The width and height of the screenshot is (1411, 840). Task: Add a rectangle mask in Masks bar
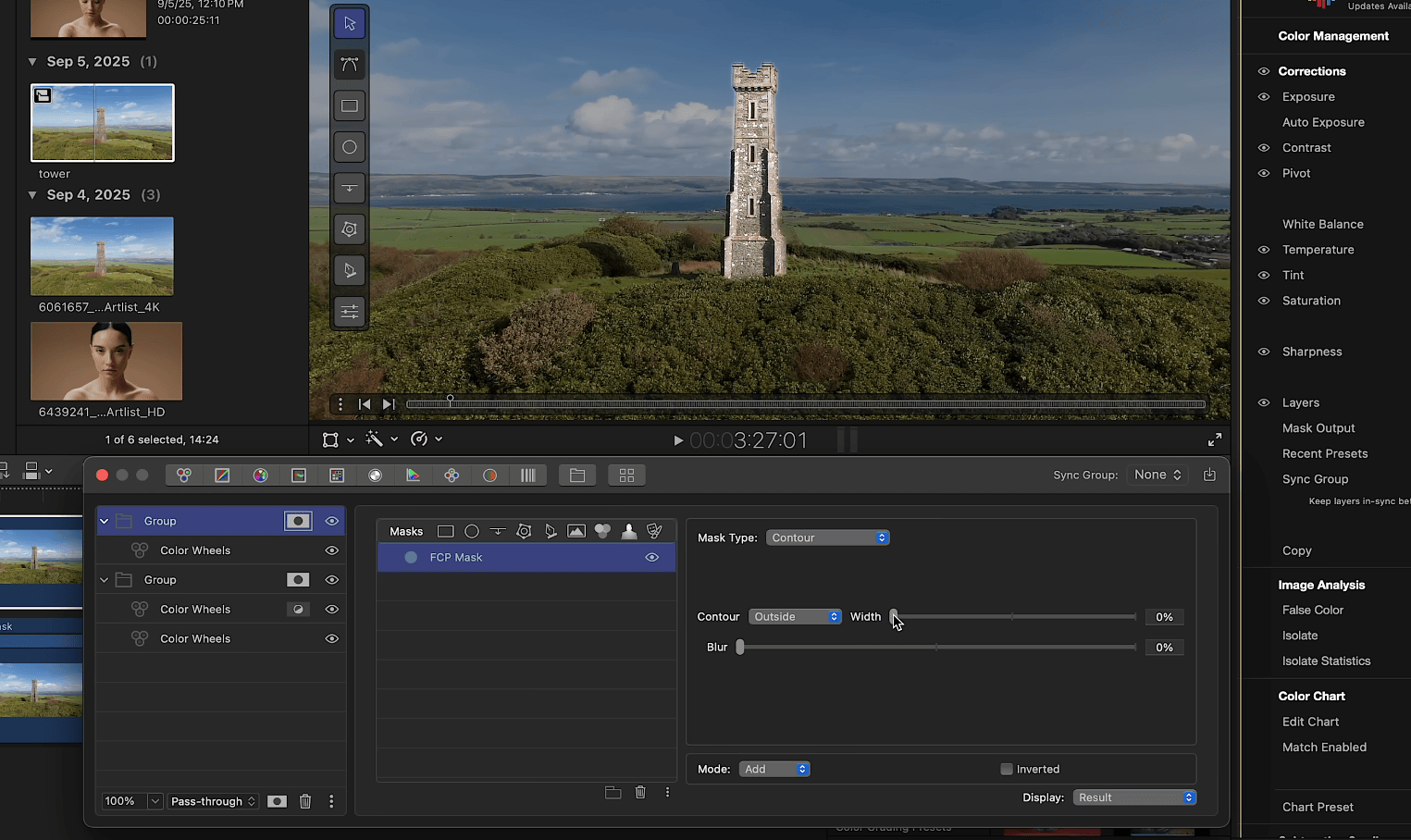pyautogui.click(x=445, y=531)
